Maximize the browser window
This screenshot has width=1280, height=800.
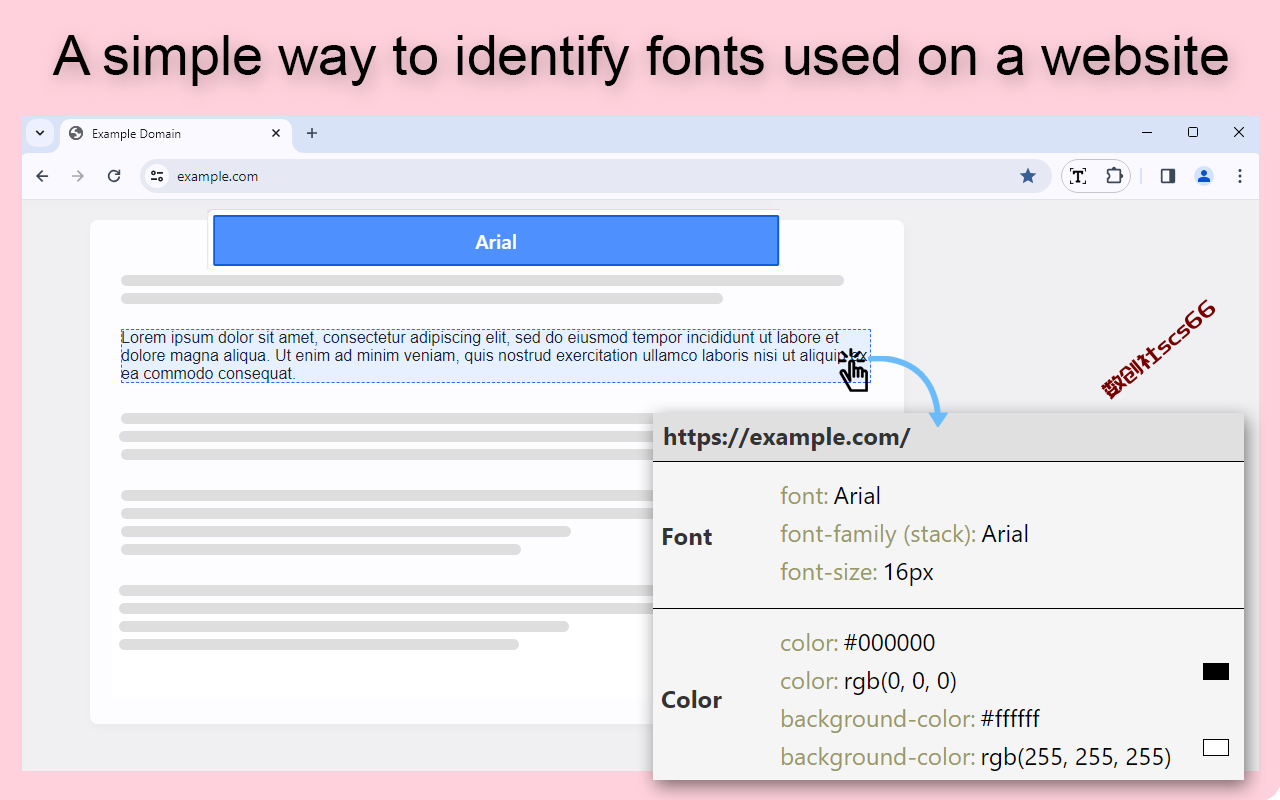[1193, 132]
